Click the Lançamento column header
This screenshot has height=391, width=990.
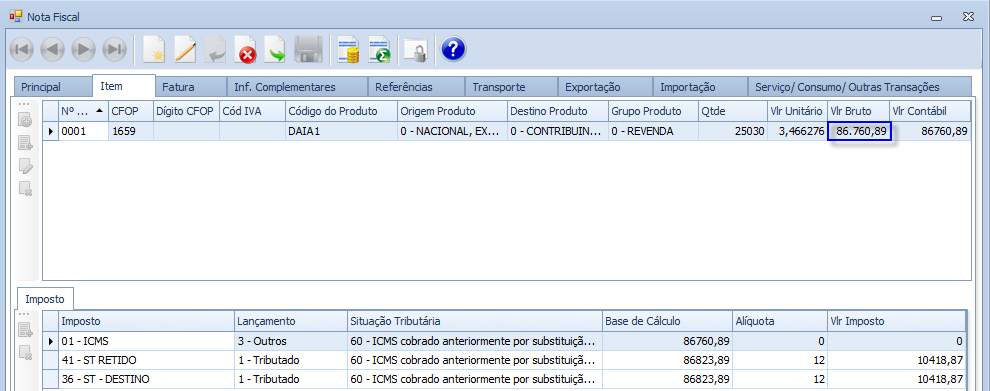point(290,322)
